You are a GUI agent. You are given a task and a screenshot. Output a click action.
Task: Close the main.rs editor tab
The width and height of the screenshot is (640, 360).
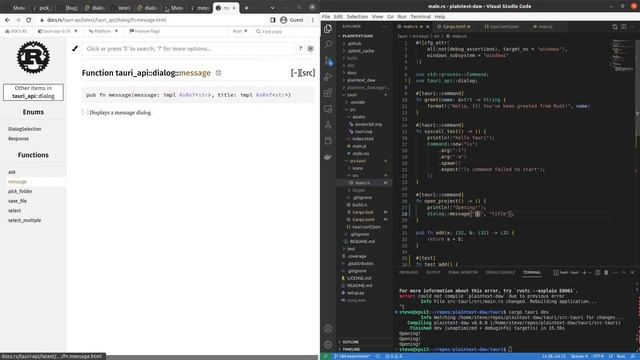coord(428,27)
